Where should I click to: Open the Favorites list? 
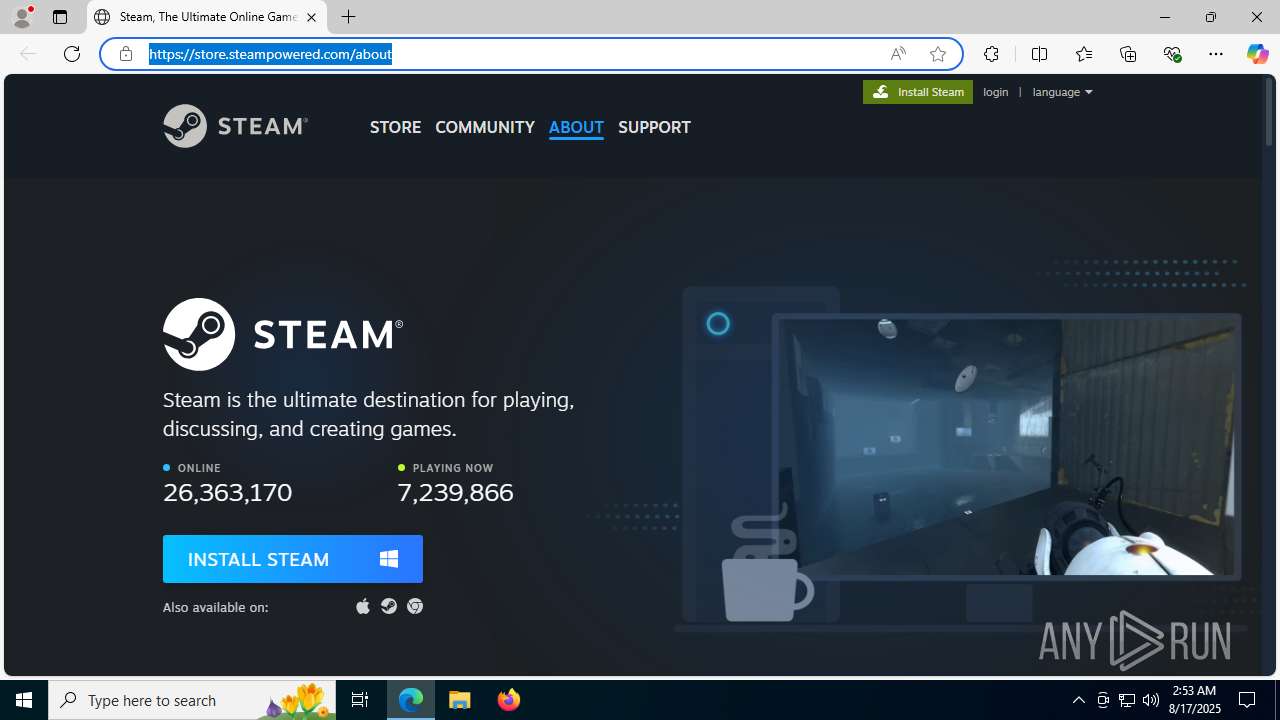(1084, 54)
